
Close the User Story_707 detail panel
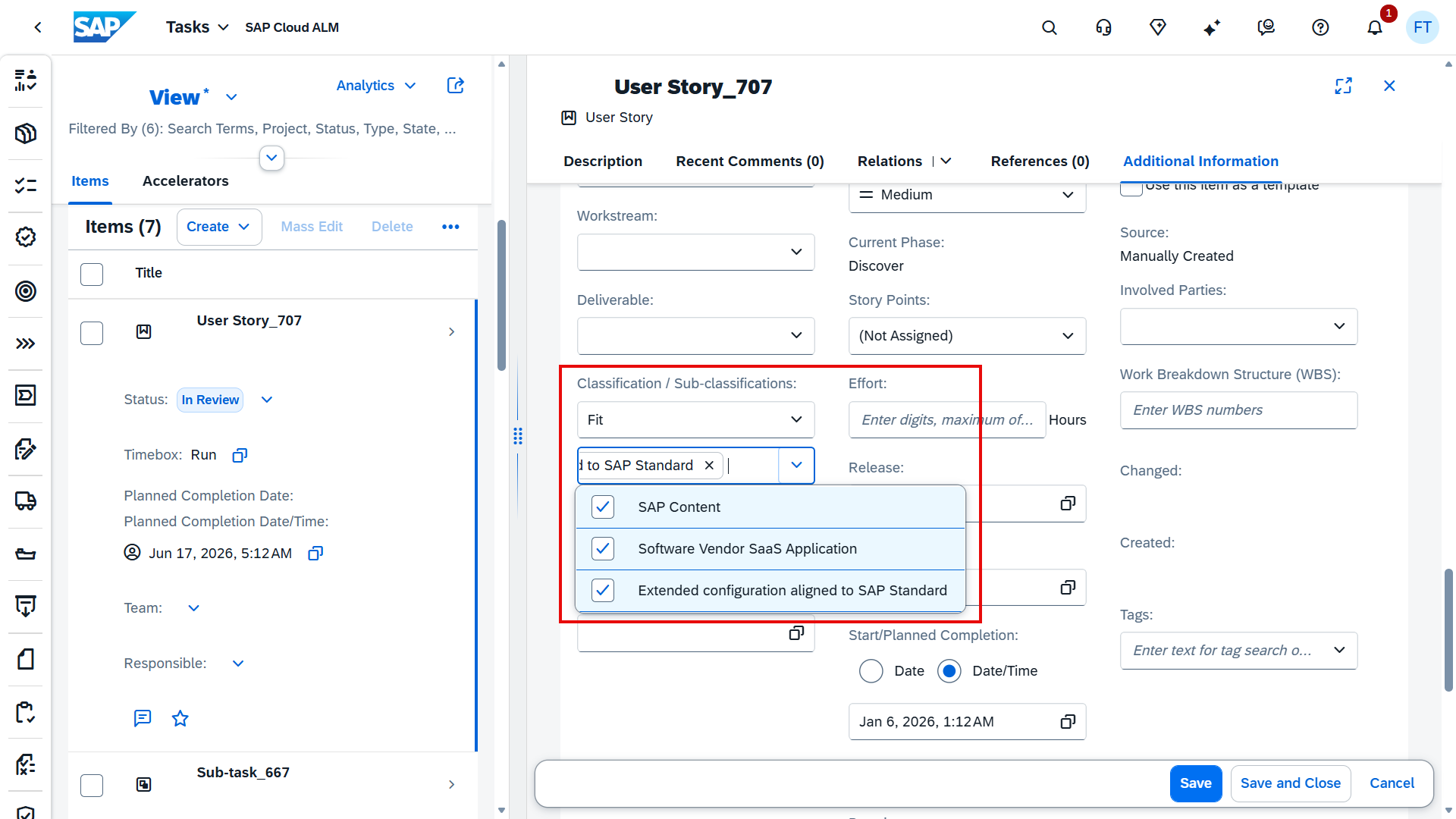tap(1389, 86)
